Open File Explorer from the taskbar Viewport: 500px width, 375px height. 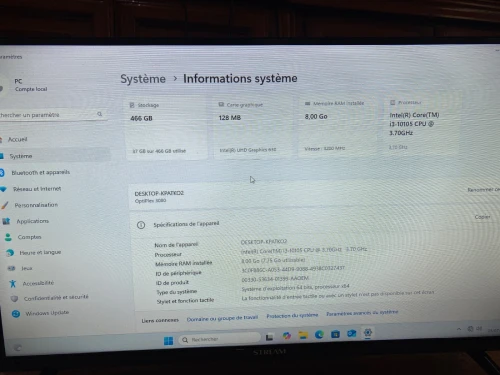(x=303, y=335)
